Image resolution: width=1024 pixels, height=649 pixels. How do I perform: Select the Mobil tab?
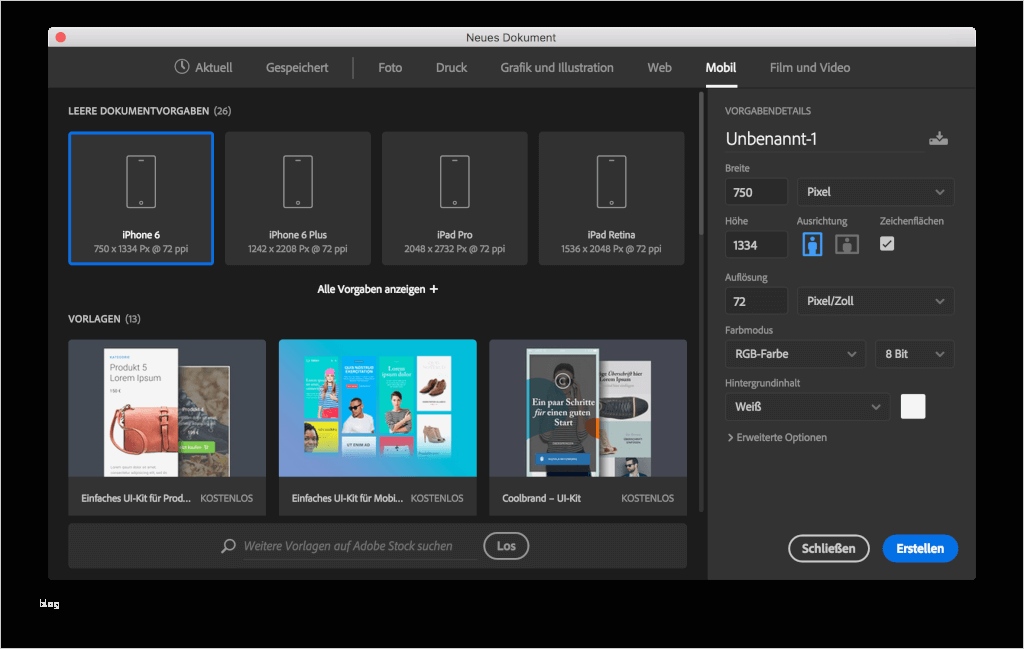click(x=721, y=67)
